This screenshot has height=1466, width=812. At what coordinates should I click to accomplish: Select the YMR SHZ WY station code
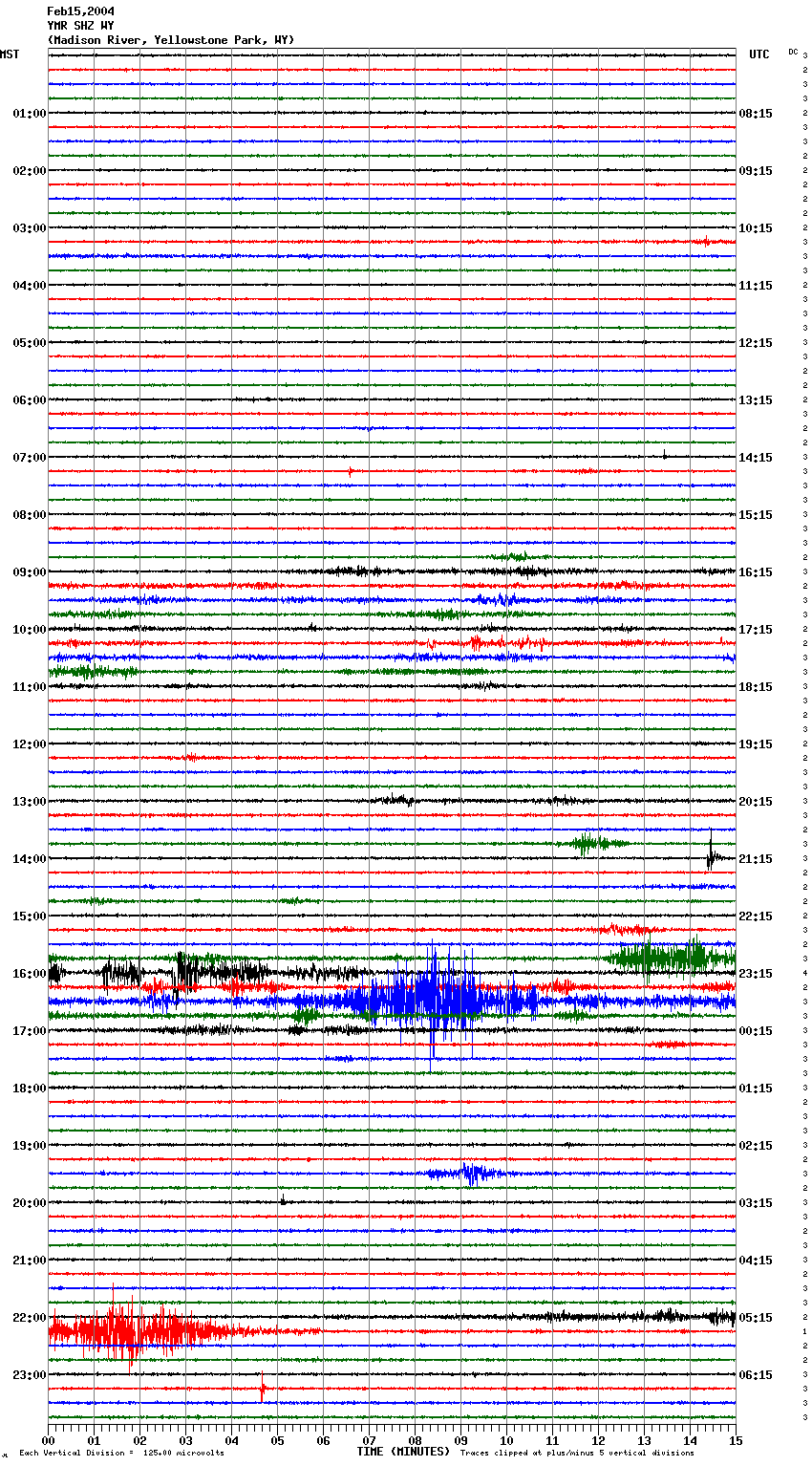(80, 26)
